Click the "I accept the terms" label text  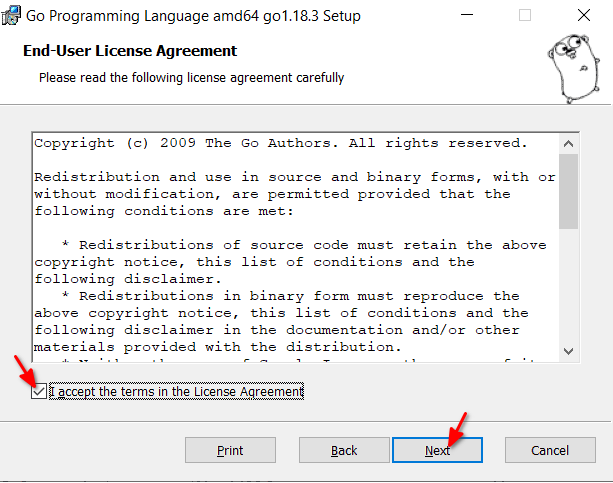point(176,392)
